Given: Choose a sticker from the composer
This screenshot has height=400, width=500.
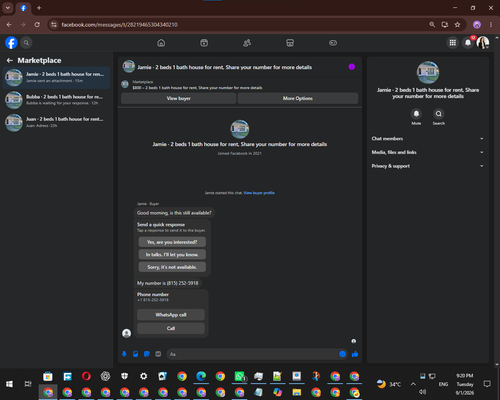Looking at the screenshot, I should [x=147, y=354].
